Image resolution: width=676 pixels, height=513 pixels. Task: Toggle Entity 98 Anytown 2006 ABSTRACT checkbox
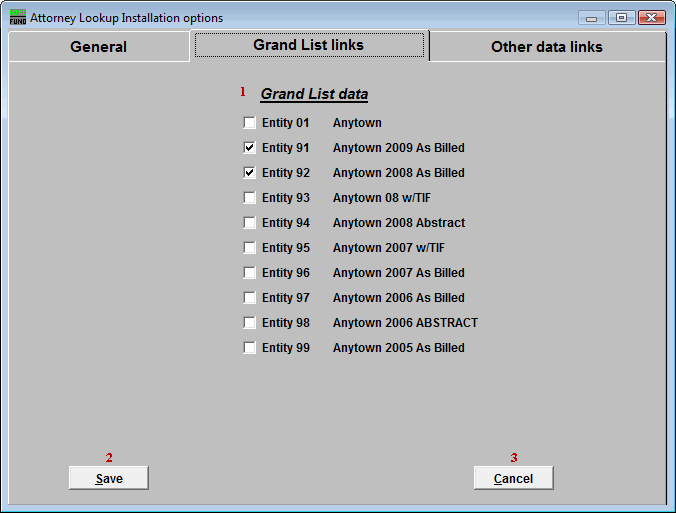[249, 323]
